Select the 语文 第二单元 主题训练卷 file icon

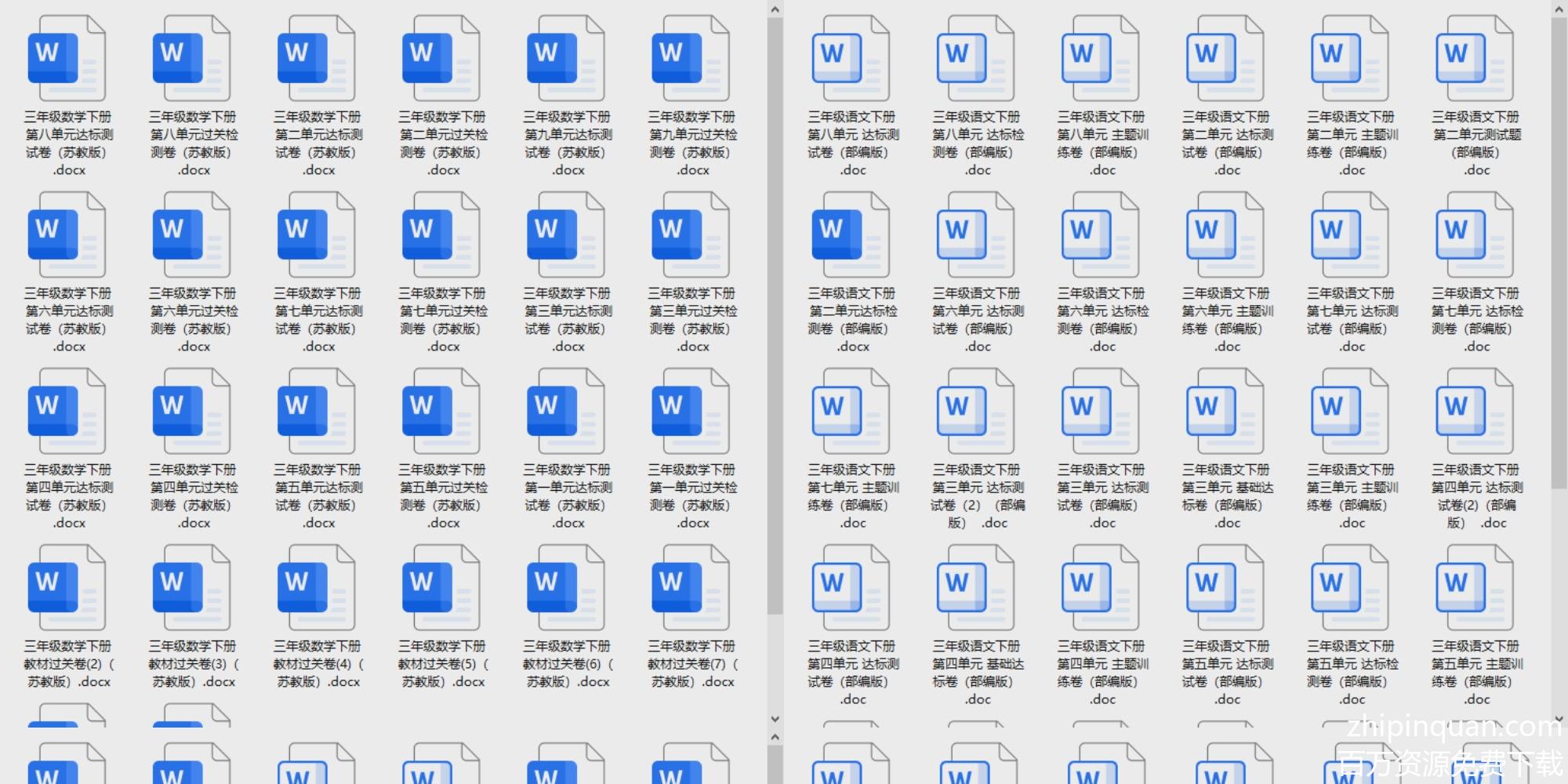coord(1349,58)
